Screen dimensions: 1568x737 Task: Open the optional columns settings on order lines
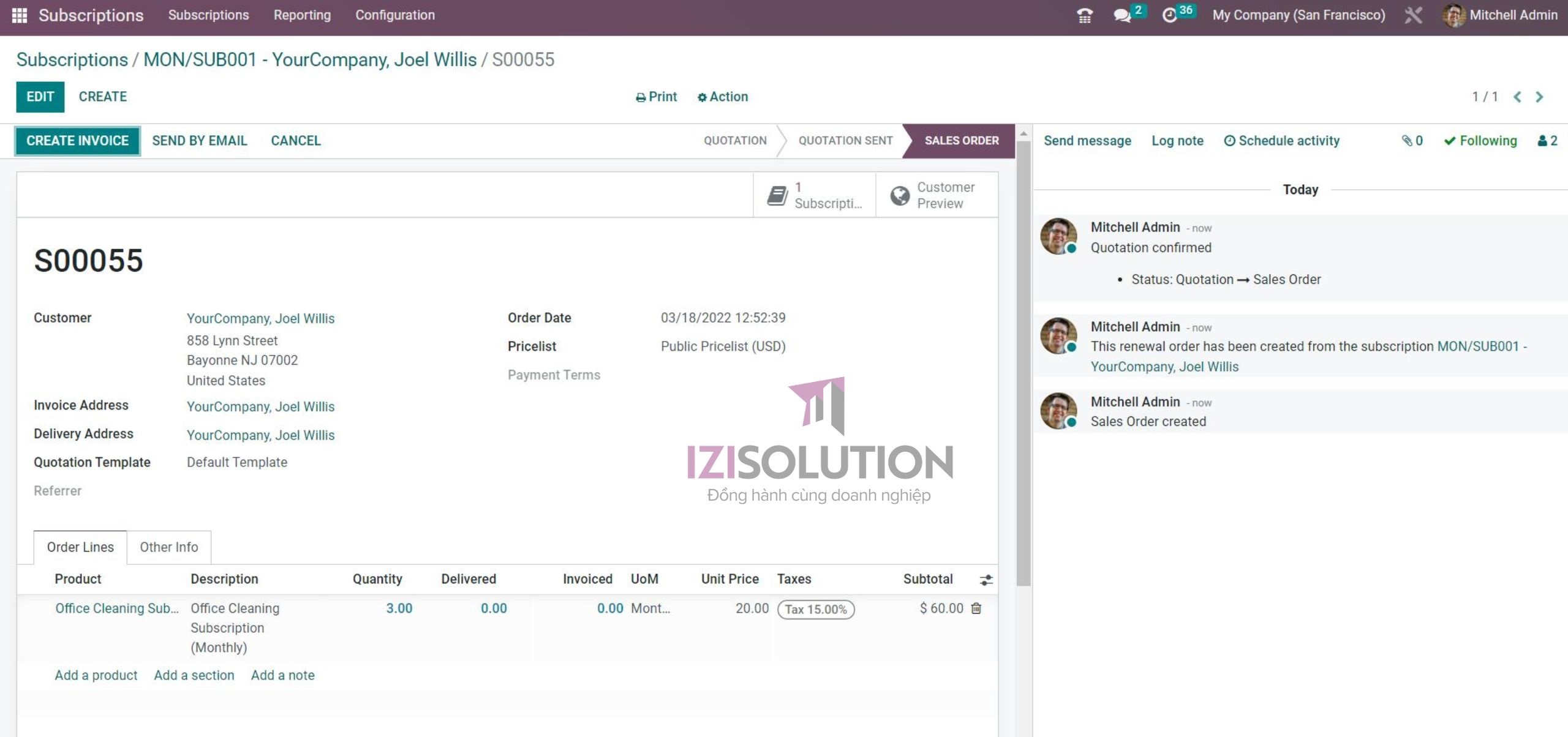tap(986, 579)
